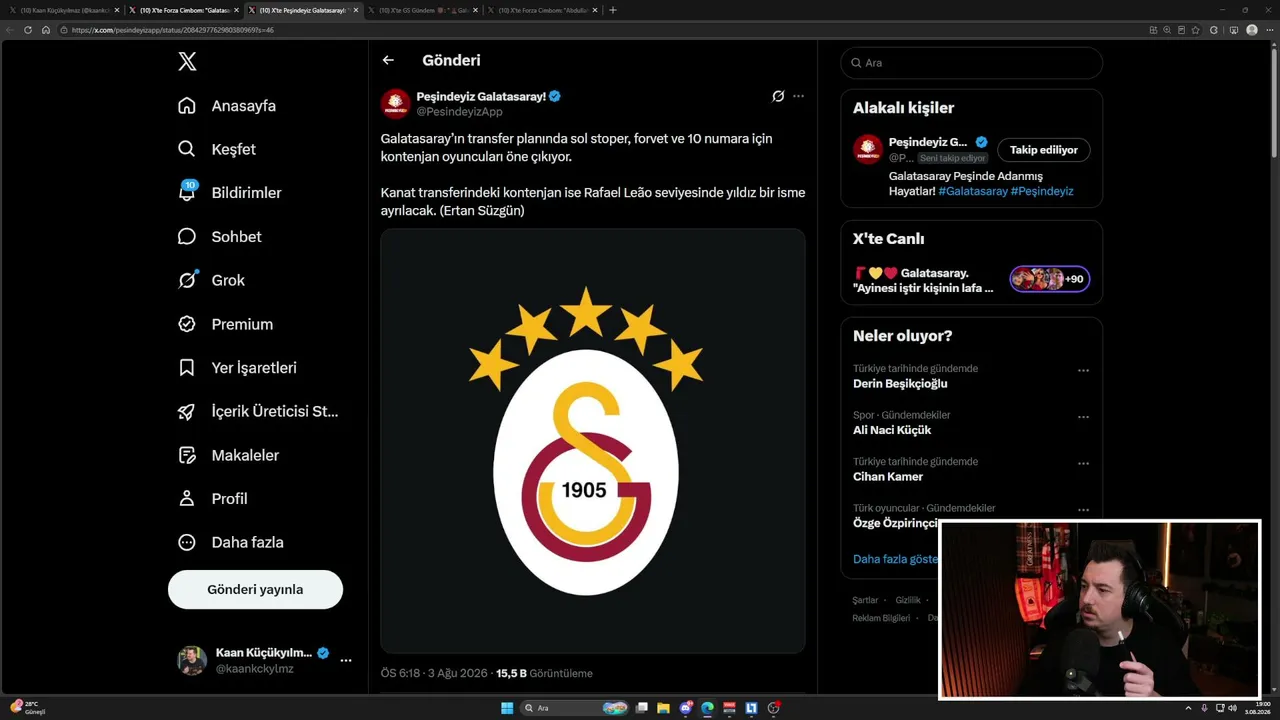Open a new browser tab
The height and width of the screenshot is (720, 1280).
[x=613, y=10]
